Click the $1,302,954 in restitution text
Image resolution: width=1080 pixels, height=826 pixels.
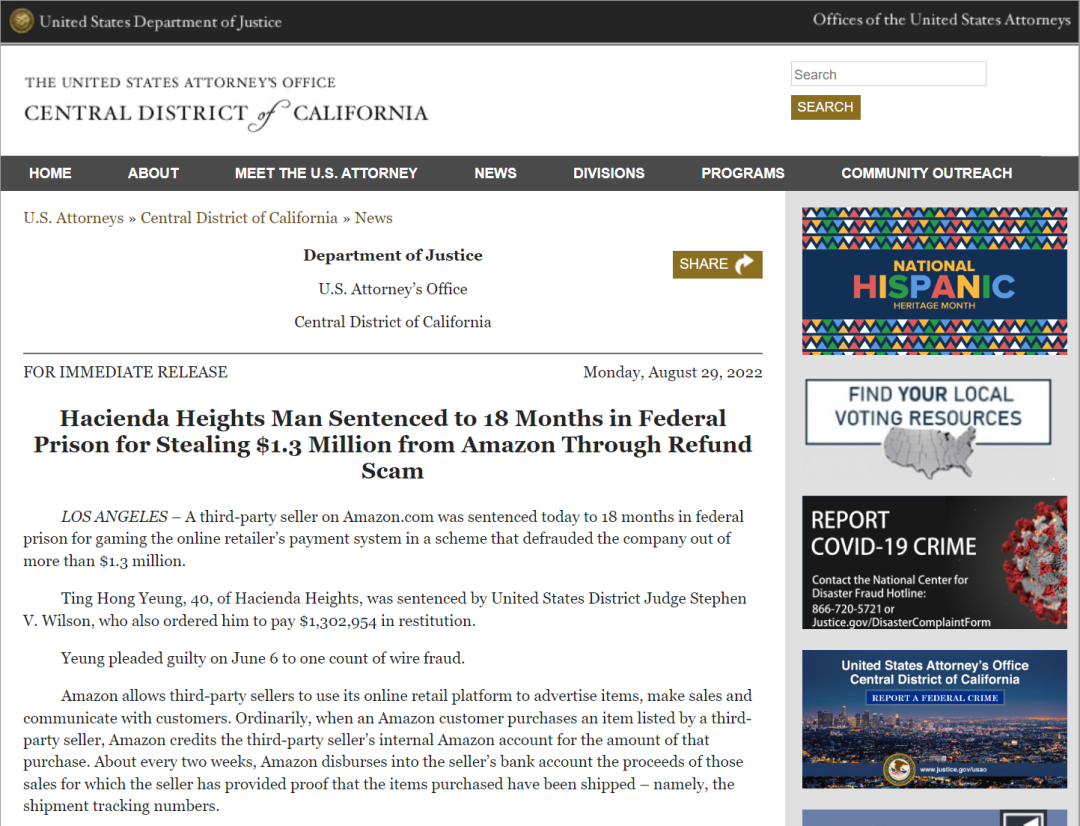(x=387, y=621)
